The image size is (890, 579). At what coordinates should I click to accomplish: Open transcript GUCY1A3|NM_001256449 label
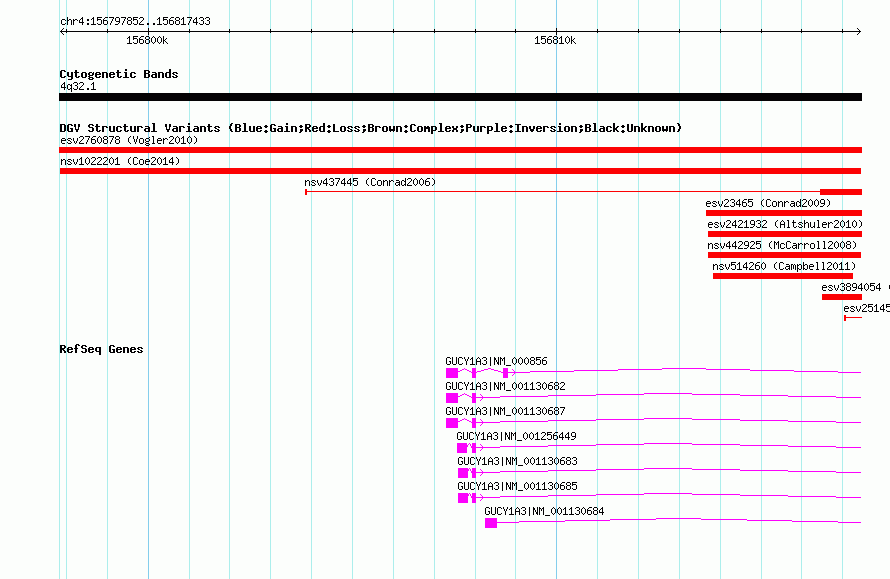517,436
